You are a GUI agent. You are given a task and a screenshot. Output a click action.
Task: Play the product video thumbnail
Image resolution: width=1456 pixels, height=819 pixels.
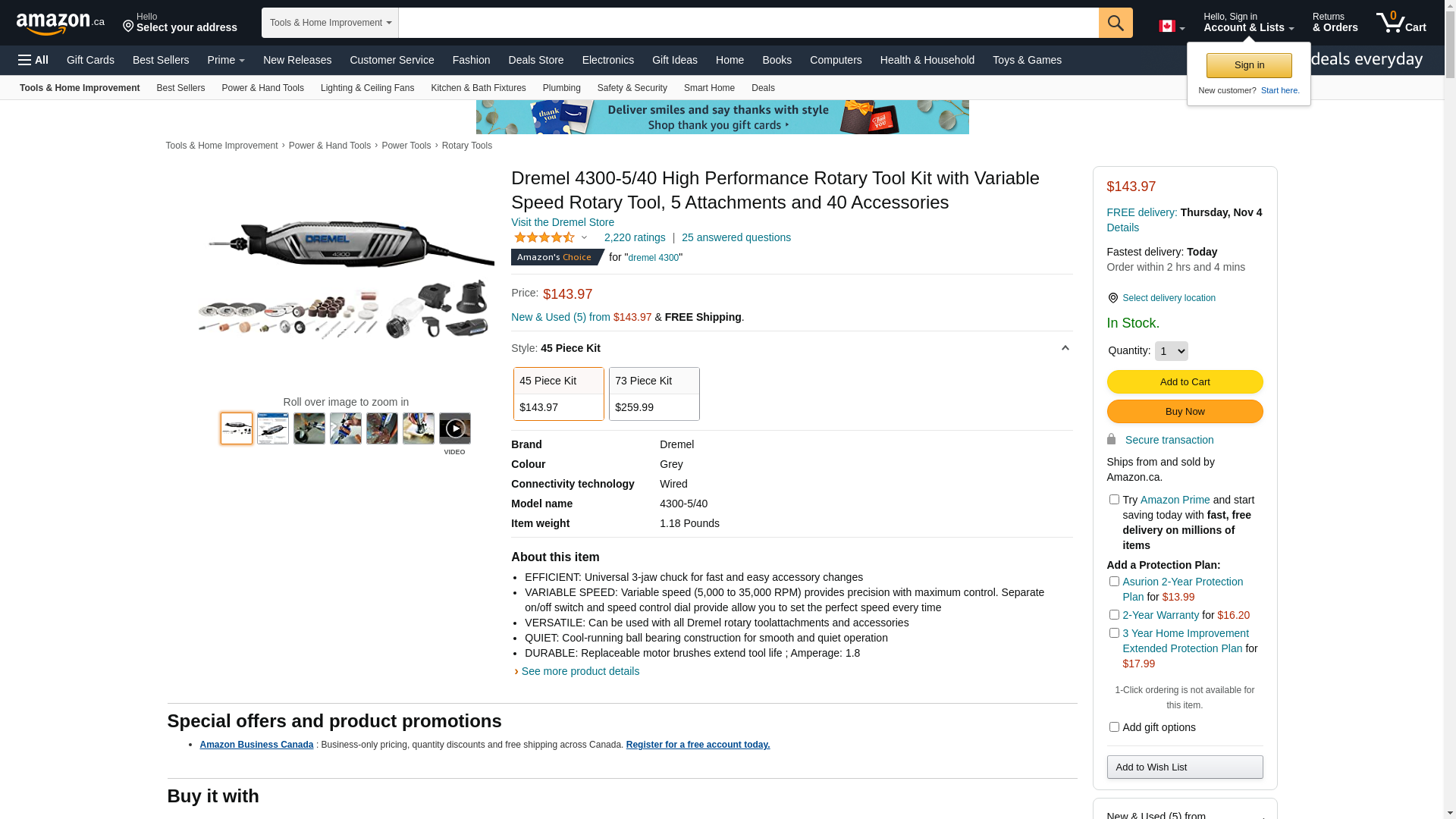coord(454,429)
